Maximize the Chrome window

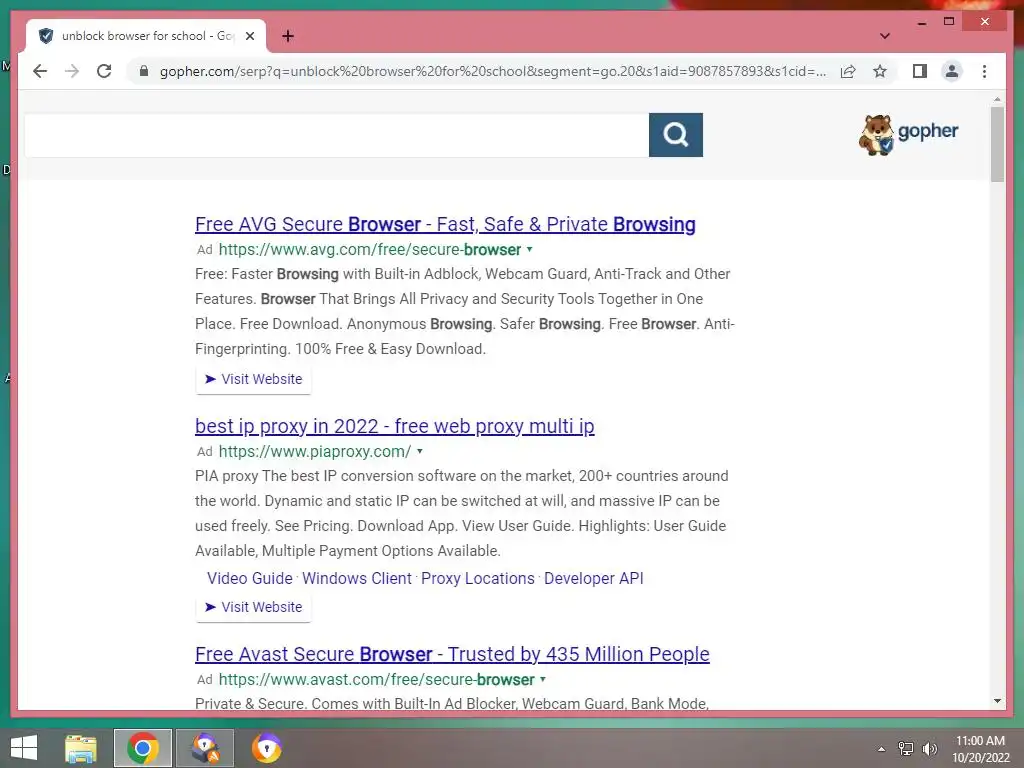coord(949,22)
